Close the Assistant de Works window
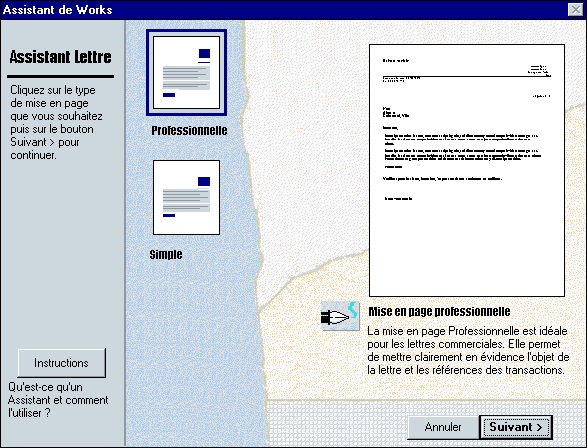This screenshot has height=448, width=587. 575,9
